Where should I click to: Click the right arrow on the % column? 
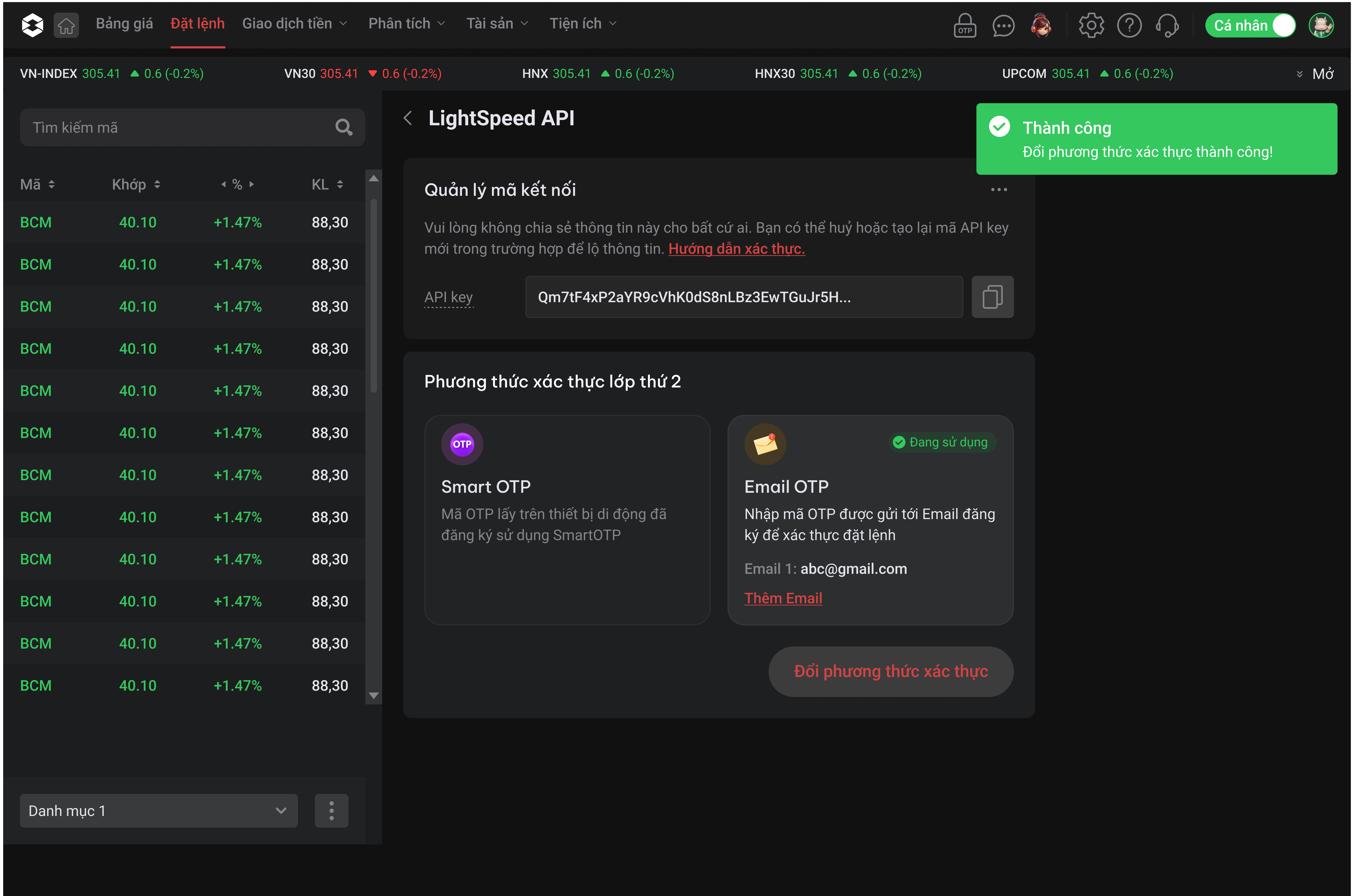click(251, 185)
